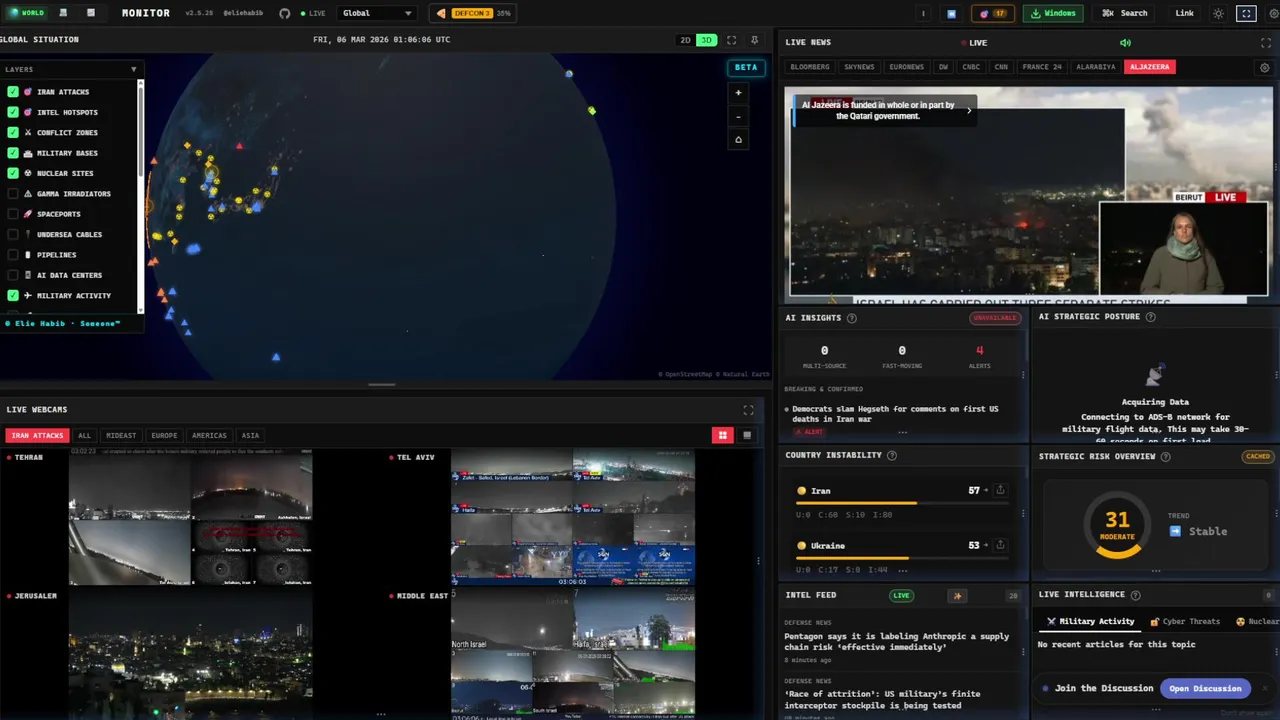Open the notifications badge showing 17
The width and height of the screenshot is (1280, 720).
(993, 13)
